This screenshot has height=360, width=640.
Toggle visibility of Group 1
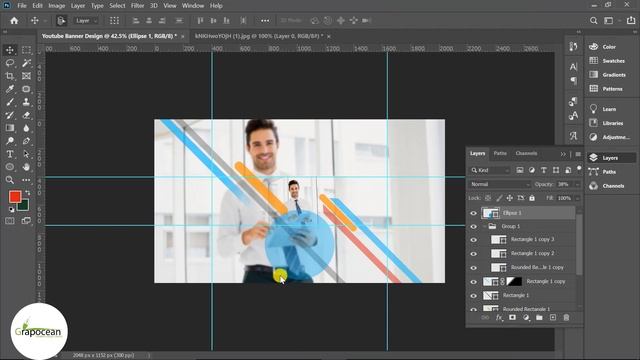pos(473,227)
